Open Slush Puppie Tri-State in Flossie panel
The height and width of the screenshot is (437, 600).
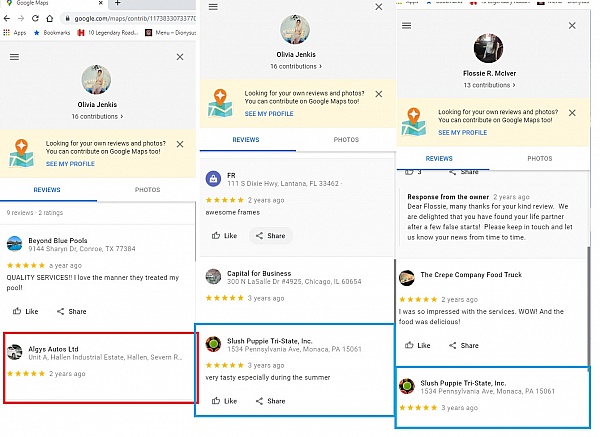coord(463,383)
